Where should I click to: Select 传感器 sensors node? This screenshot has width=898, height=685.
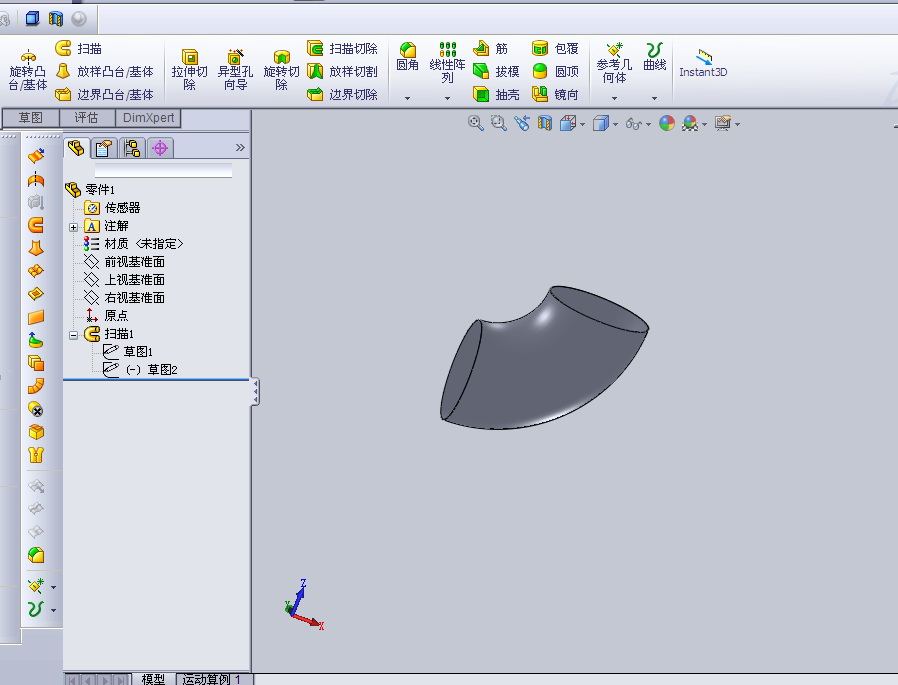(x=112, y=207)
